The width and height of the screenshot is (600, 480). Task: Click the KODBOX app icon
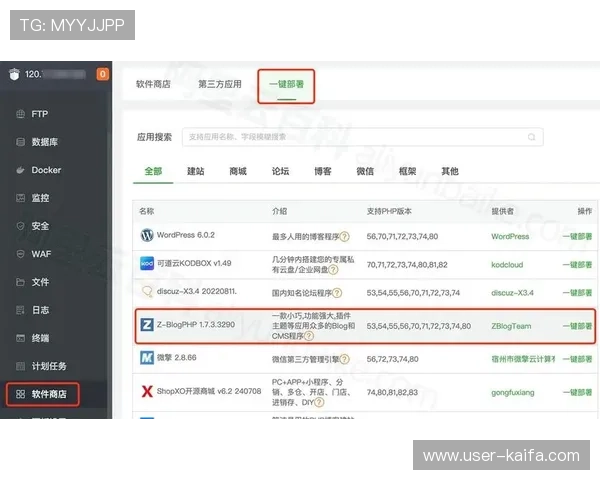click(x=147, y=263)
